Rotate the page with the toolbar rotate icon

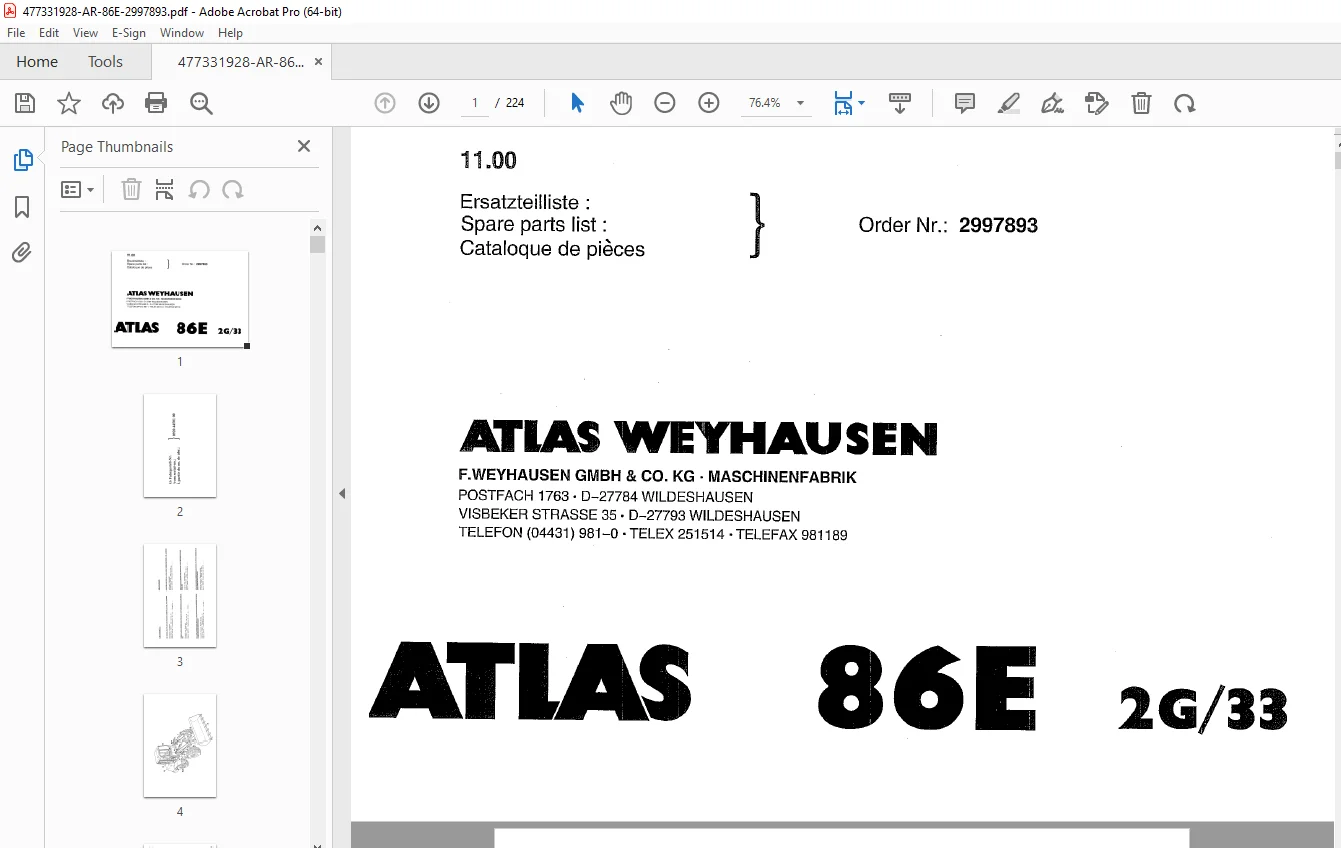[1185, 103]
